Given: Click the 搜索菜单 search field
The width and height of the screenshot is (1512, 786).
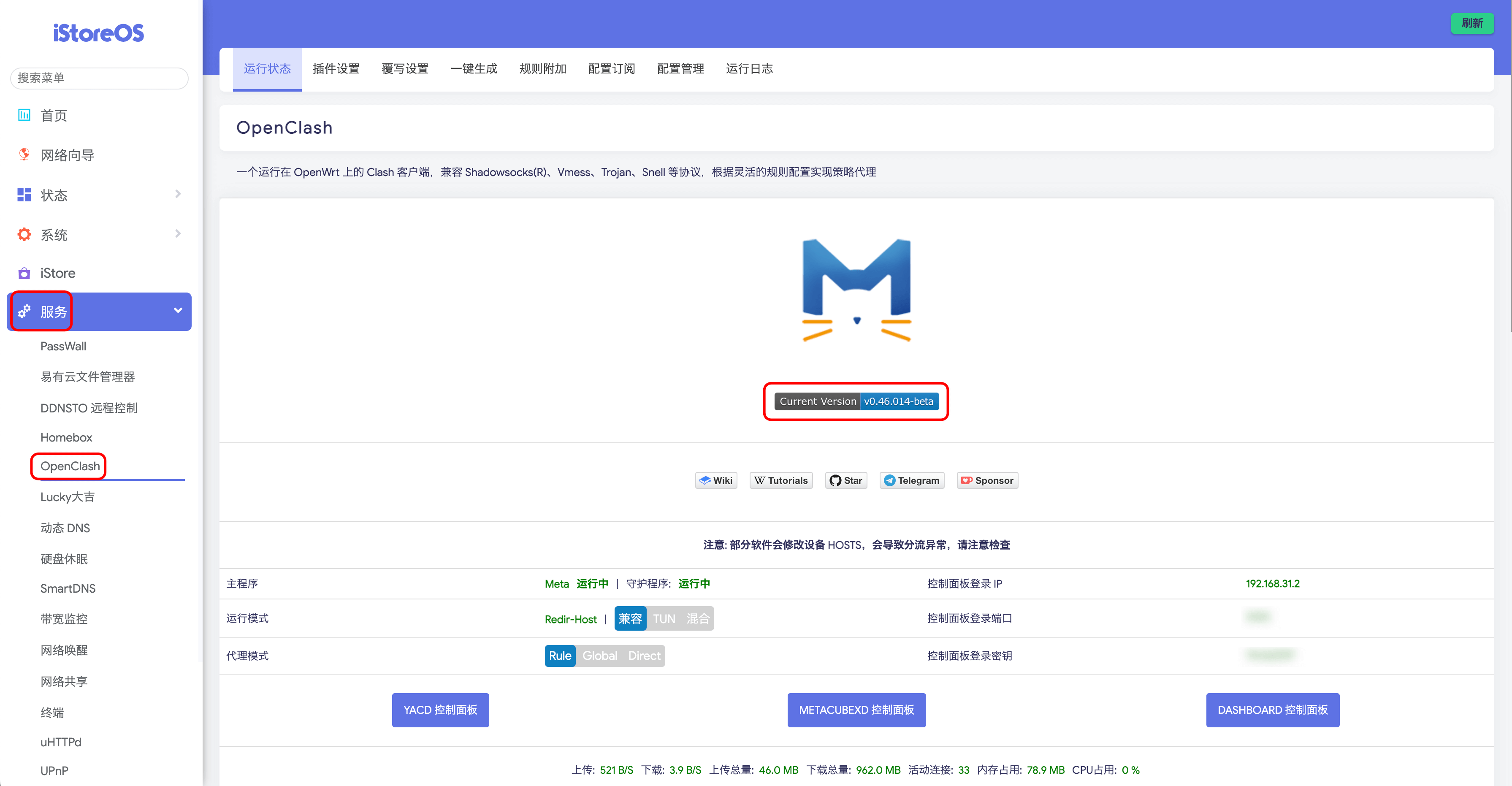Looking at the screenshot, I should click(99, 78).
